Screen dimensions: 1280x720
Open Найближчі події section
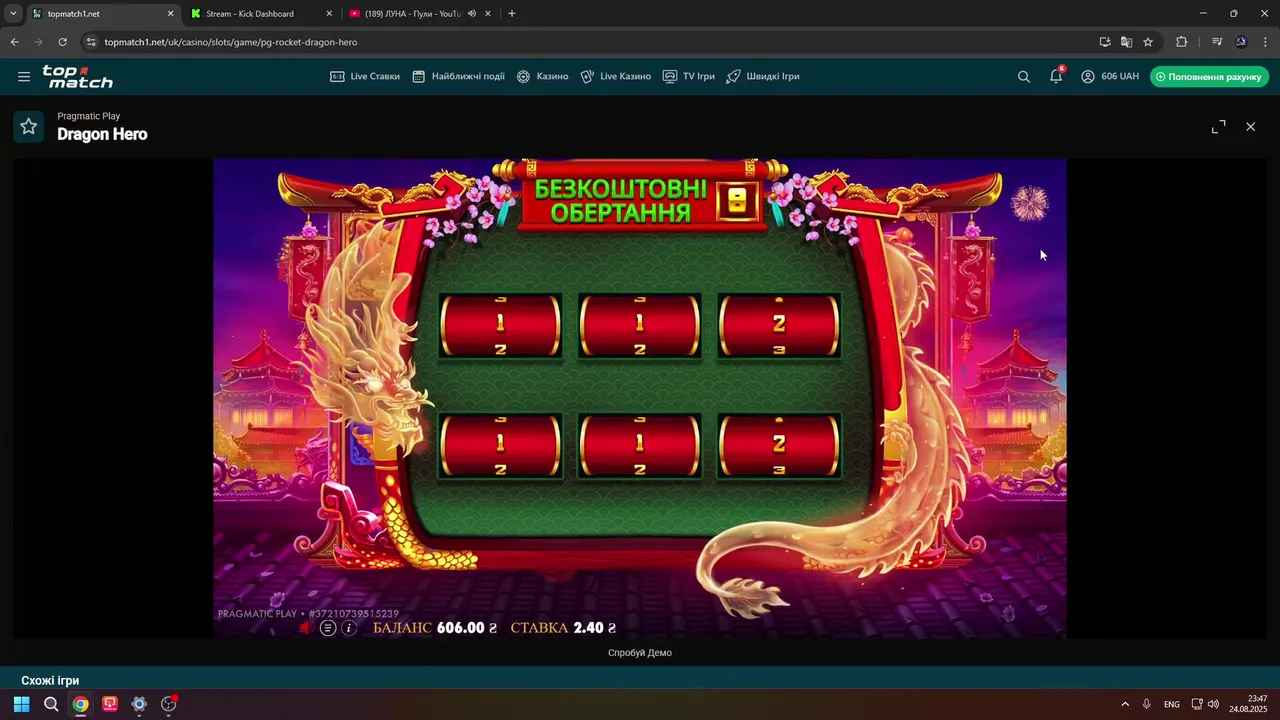click(x=458, y=76)
